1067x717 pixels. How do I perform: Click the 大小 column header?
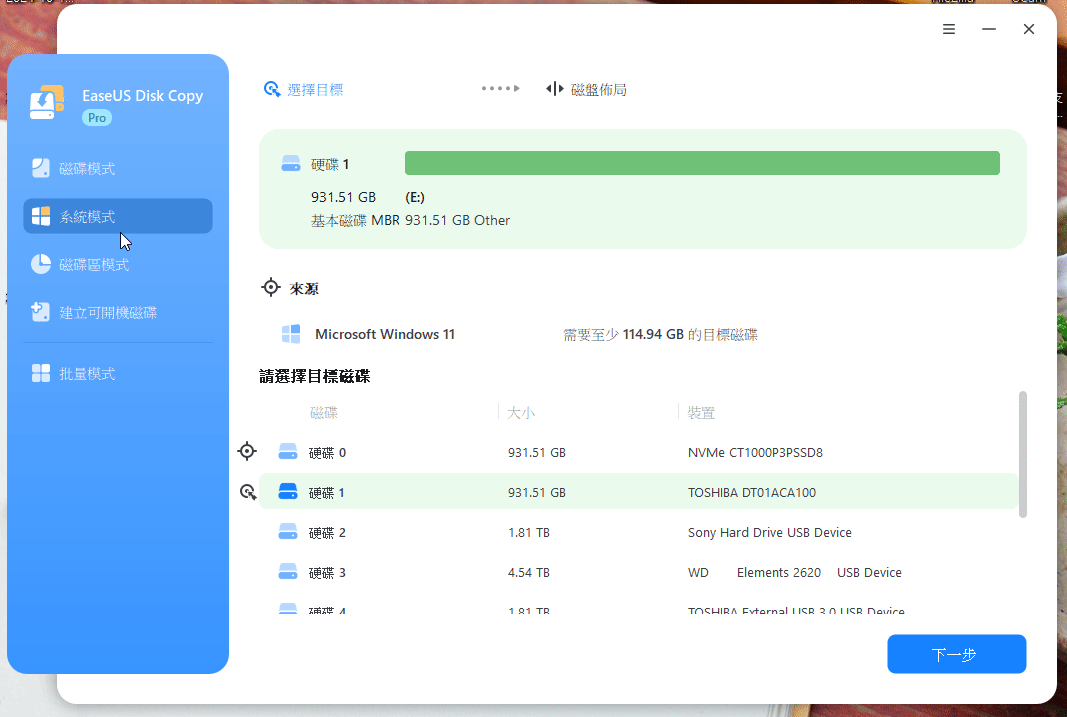[521, 413]
